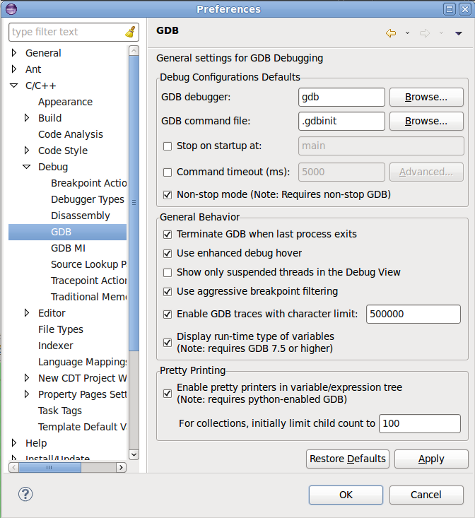This screenshot has height=518, width=475.
Task: Select the highlighted GDB tree item
Action: (68, 232)
